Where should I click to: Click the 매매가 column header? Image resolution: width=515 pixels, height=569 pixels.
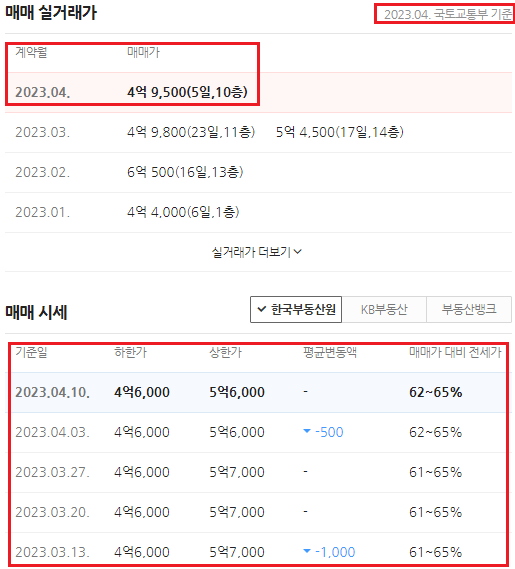(143, 52)
